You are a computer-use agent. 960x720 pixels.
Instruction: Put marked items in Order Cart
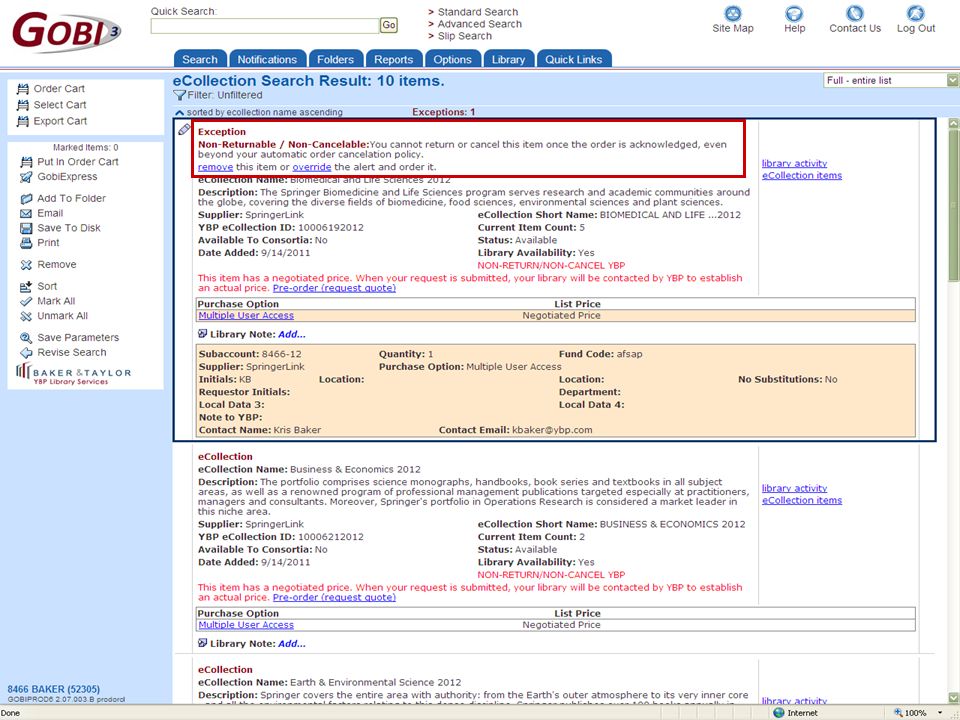click(x=69, y=162)
